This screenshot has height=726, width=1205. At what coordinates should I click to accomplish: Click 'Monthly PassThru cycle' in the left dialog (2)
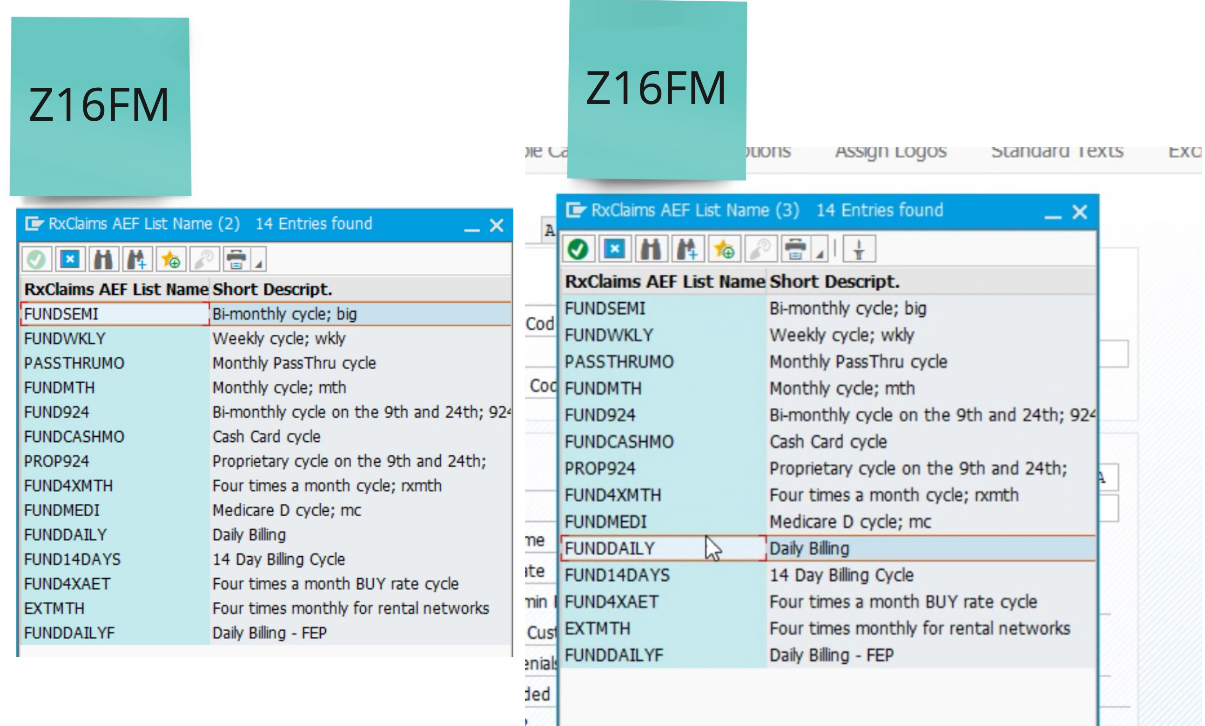click(294, 363)
